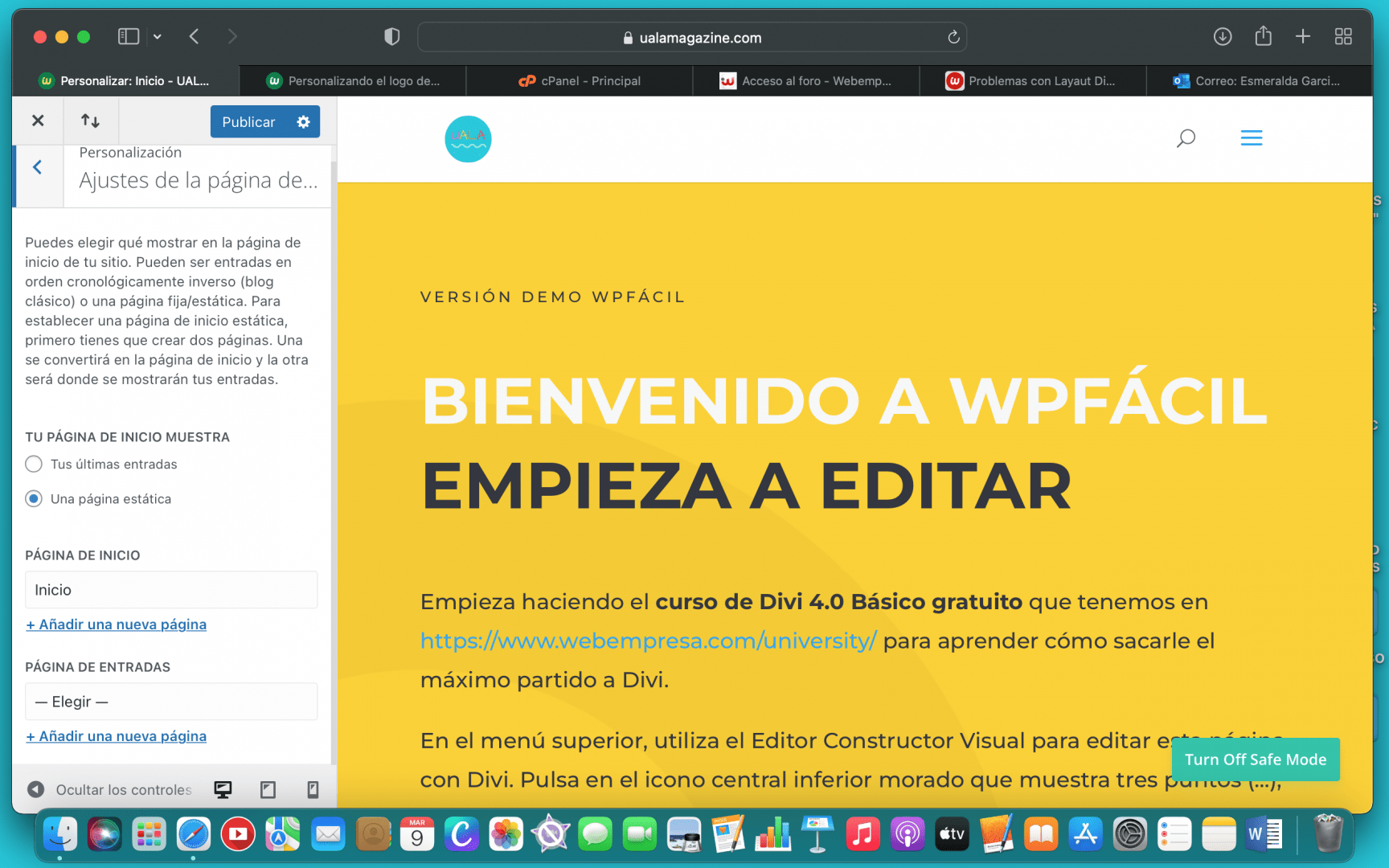1389x868 pixels.
Task: Switch to mobile preview mode
Action: pos(313,789)
